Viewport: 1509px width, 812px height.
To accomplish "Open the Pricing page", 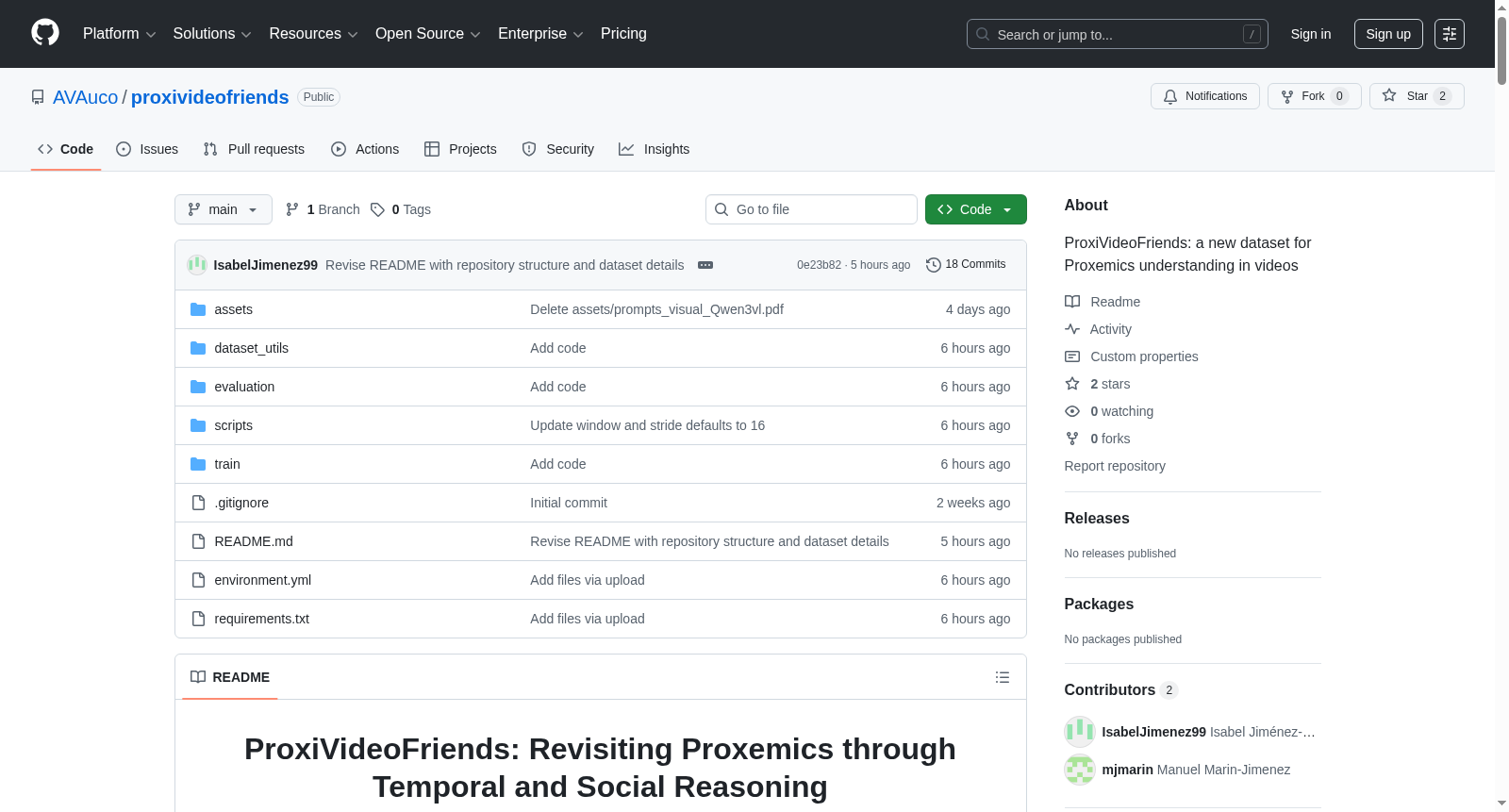I will coord(623,34).
